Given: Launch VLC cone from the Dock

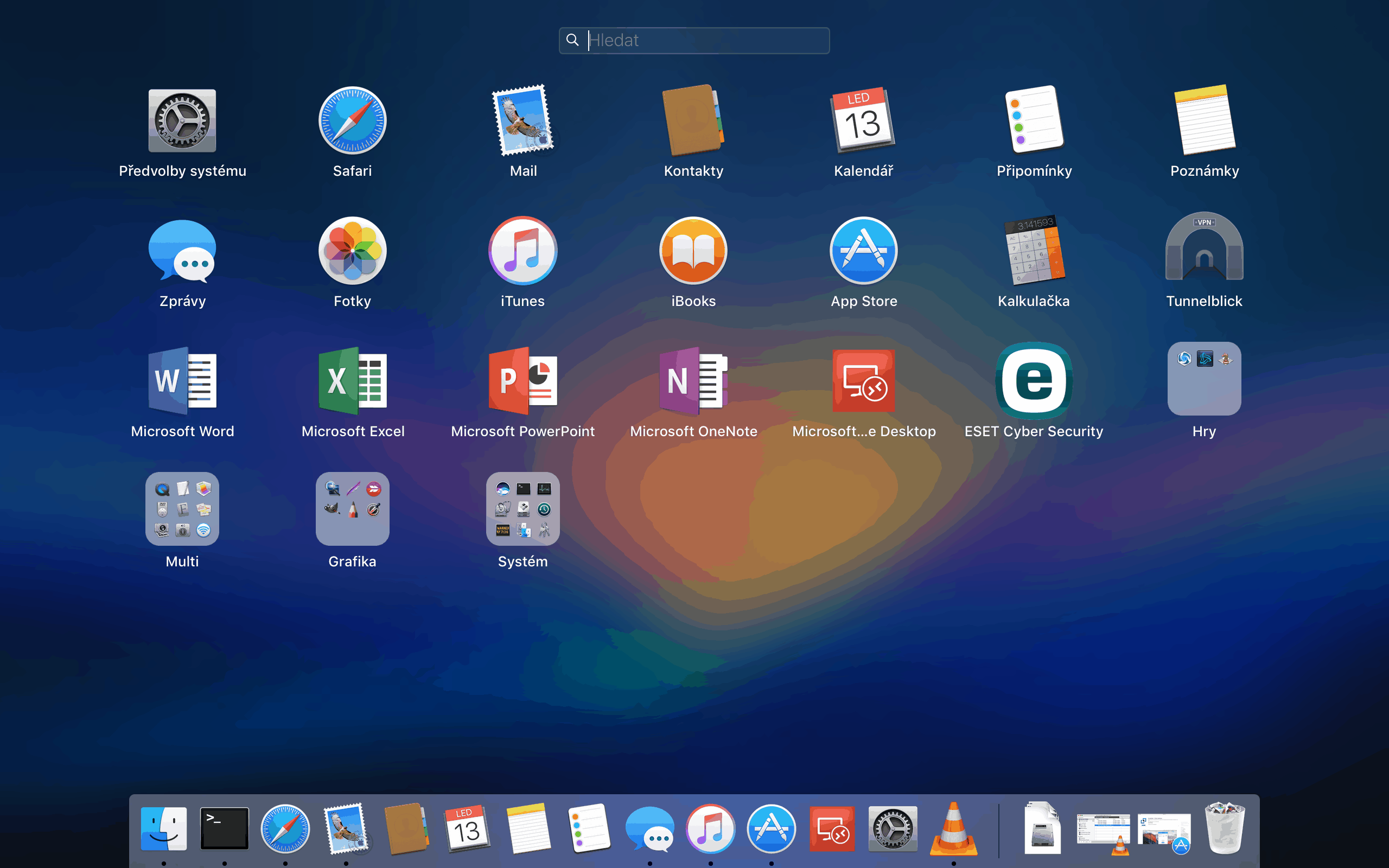Looking at the screenshot, I should click(x=953, y=828).
